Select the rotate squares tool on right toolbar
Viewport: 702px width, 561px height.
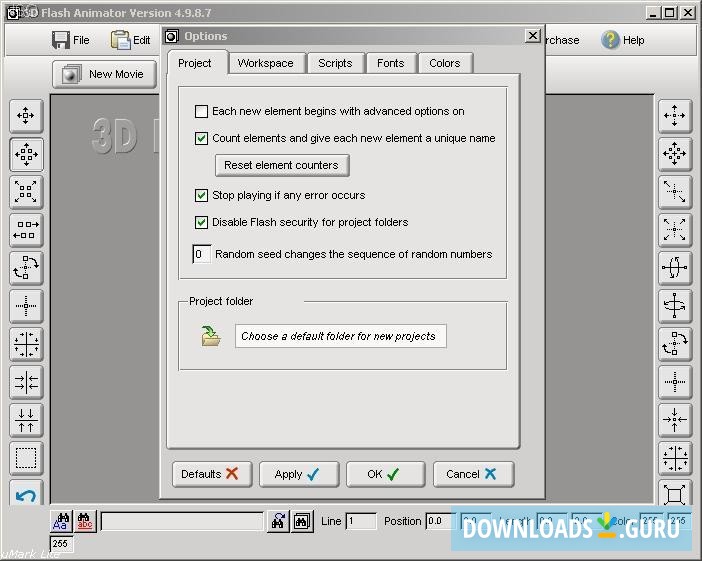pos(675,344)
